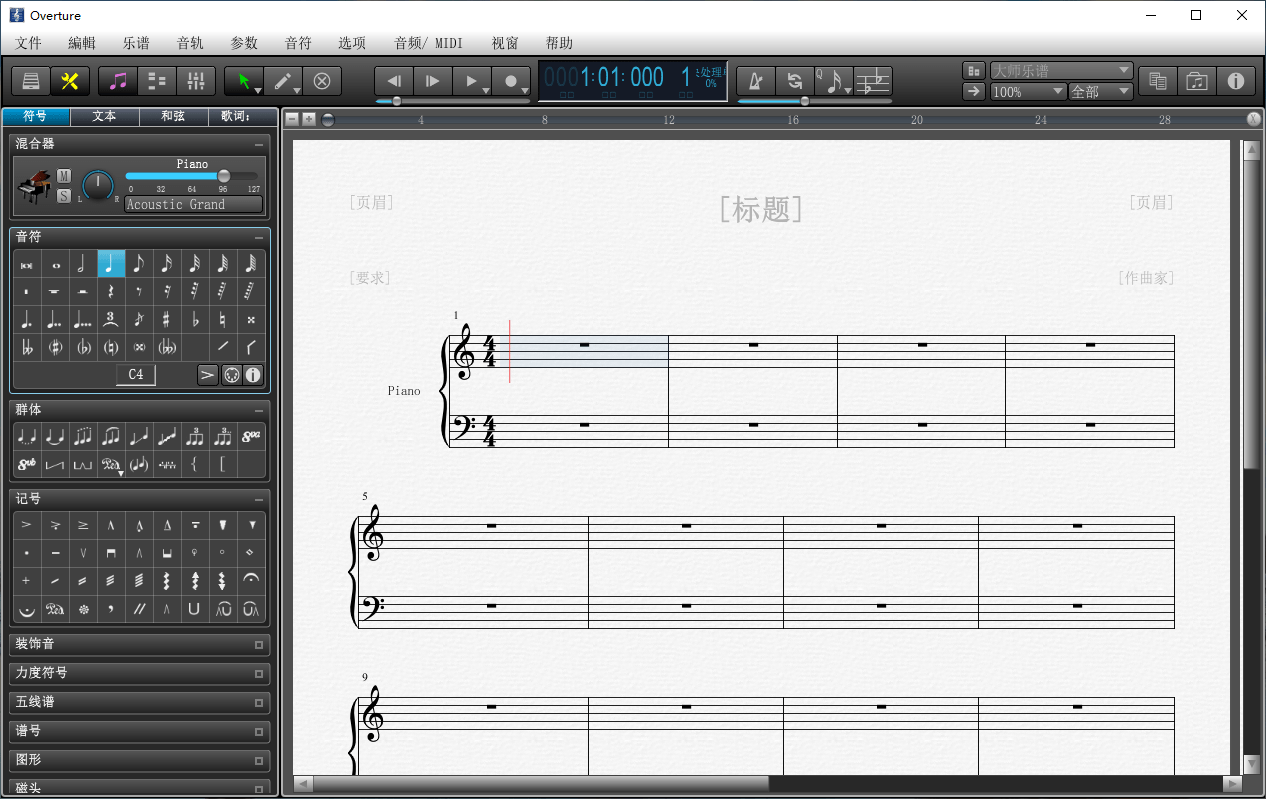Select the sharp accidental
1266x799 pixels.
click(166, 320)
